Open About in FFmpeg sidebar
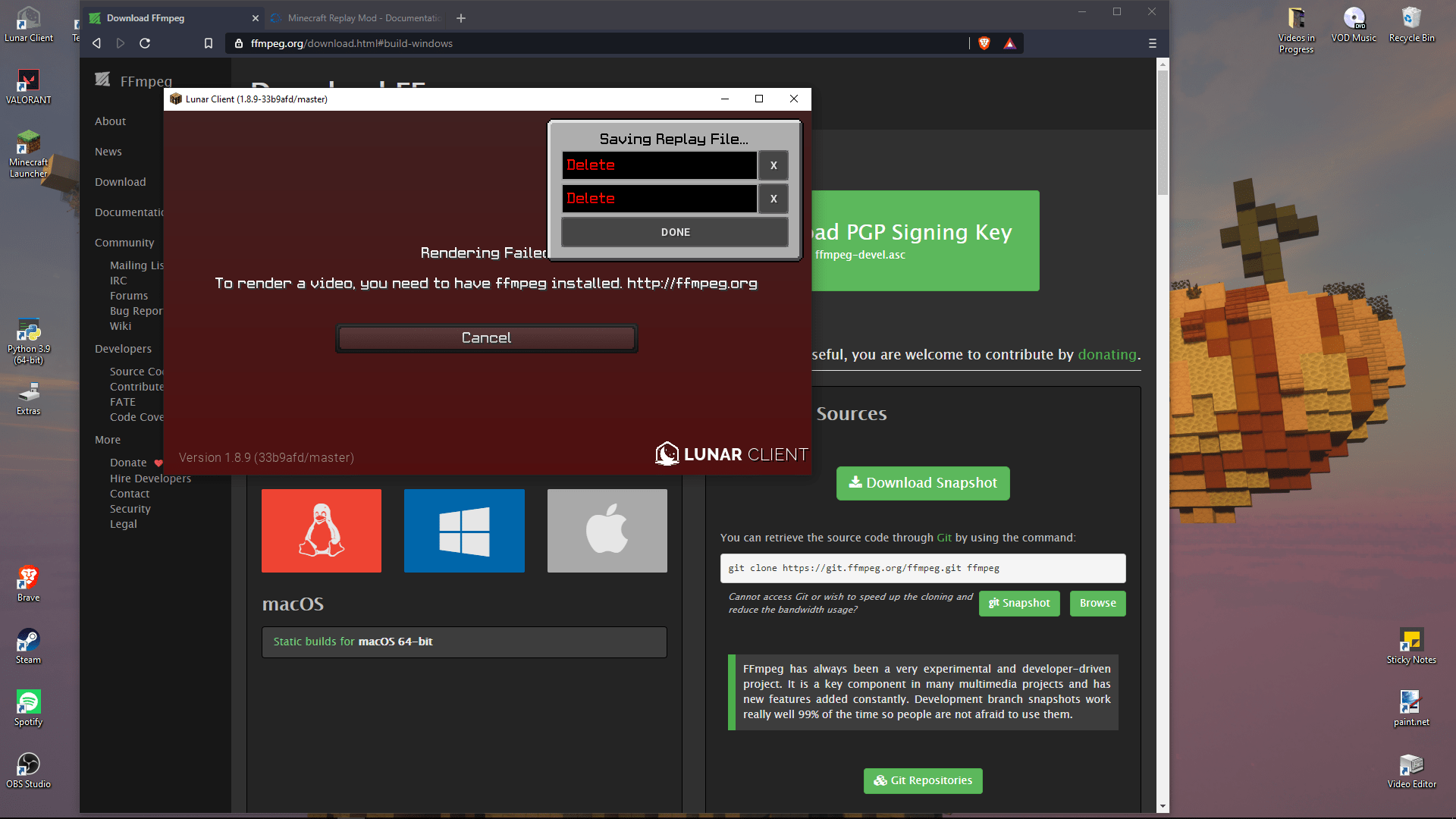The height and width of the screenshot is (819, 1456). (110, 121)
